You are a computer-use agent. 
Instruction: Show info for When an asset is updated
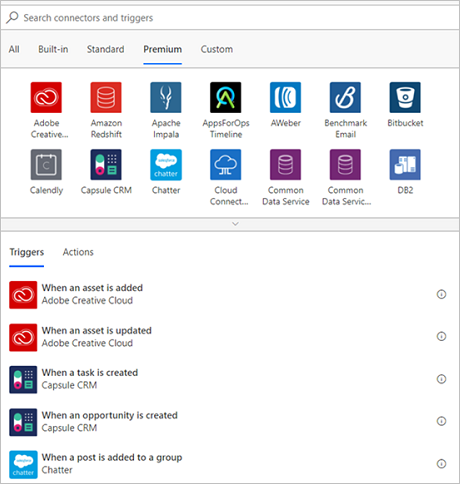441,336
